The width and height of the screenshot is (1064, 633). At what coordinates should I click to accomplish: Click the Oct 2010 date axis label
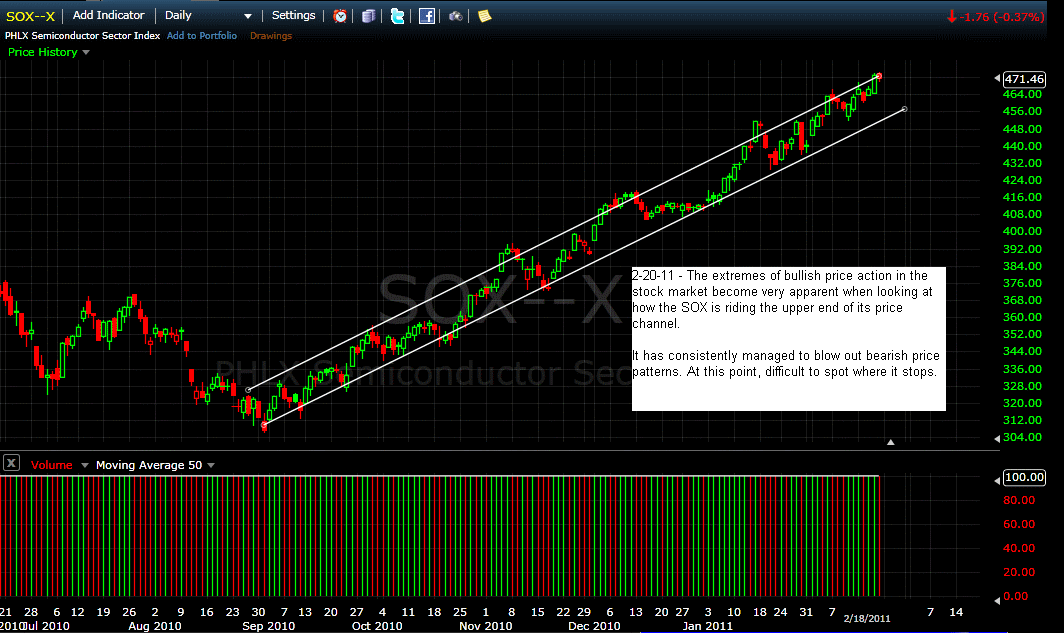click(377, 626)
